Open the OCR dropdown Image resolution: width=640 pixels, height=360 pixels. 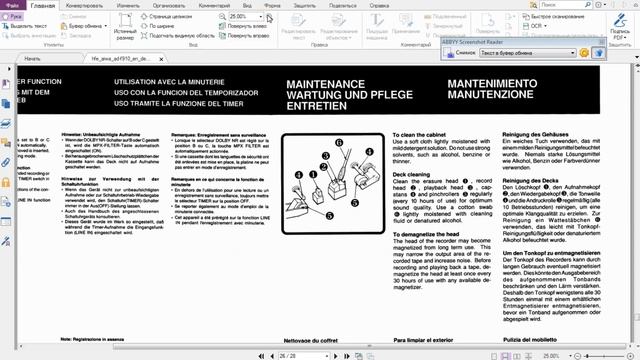click(535, 26)
